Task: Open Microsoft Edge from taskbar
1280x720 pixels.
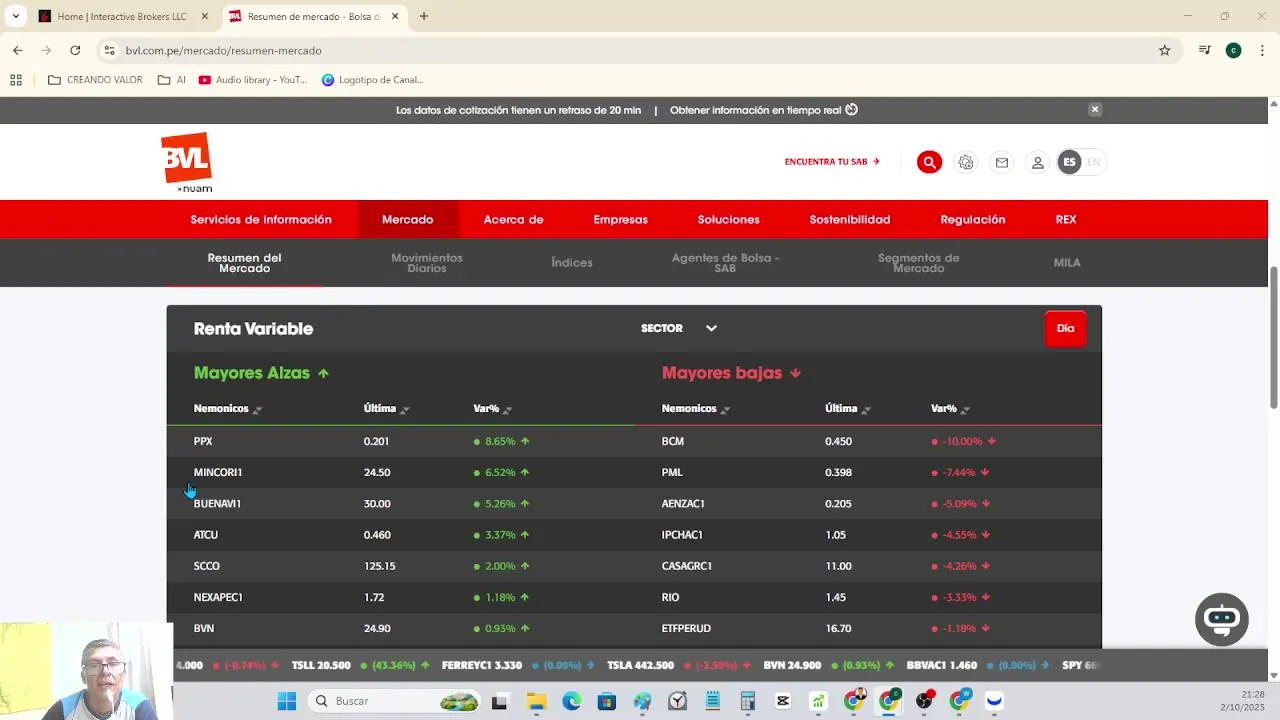Action: [x=571, y=701]
